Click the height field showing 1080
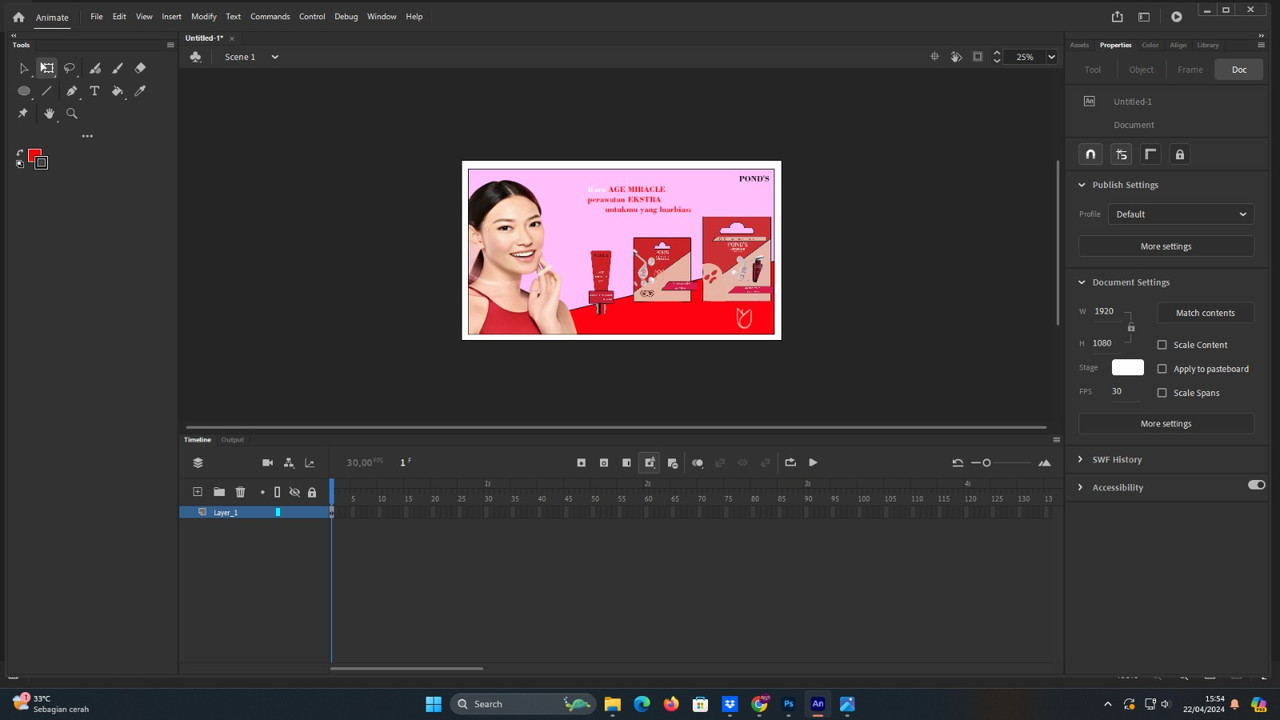Screen dimensions: 1280x720 click(x=1108, y=343)
